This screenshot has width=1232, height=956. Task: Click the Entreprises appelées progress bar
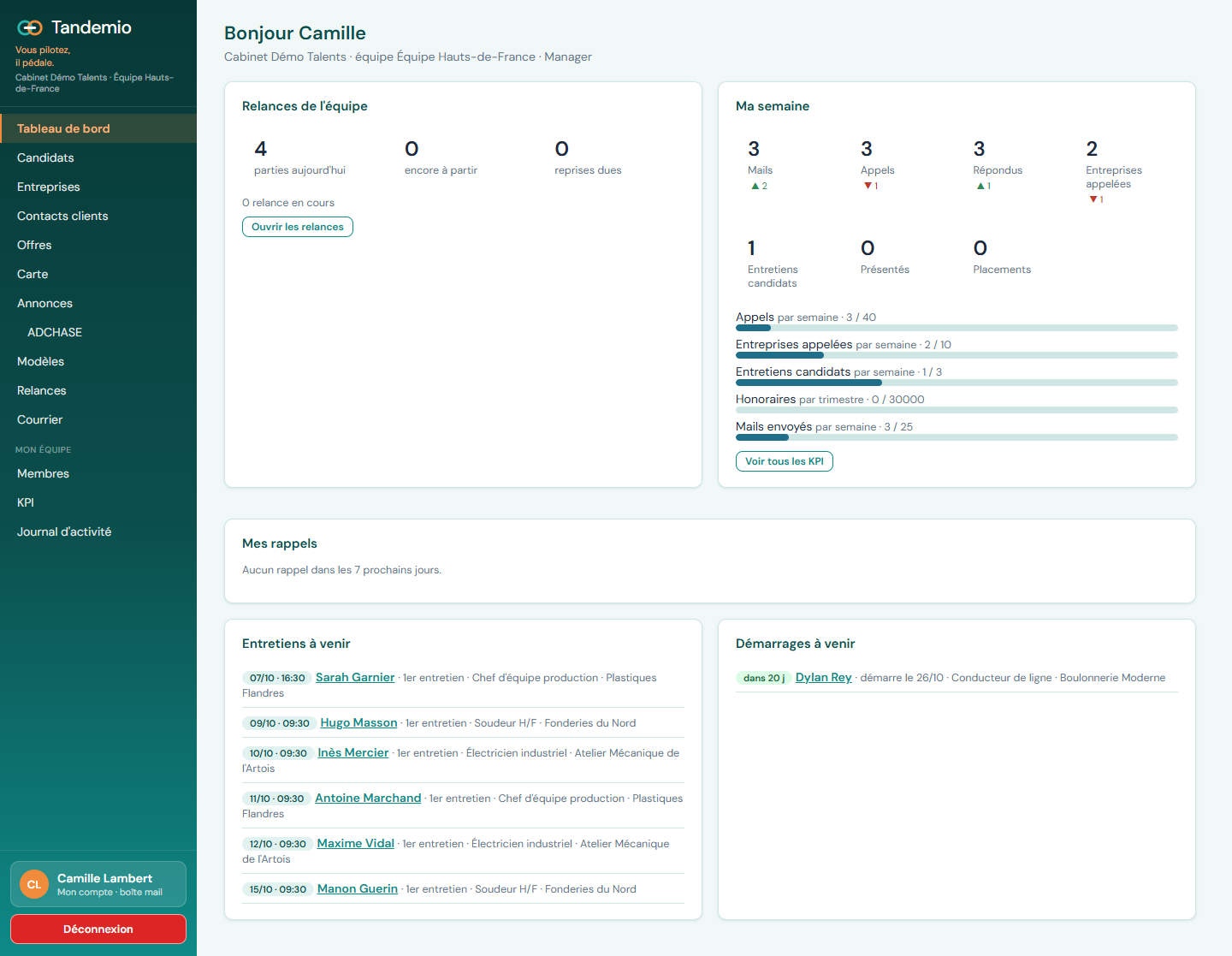[x=957, y=355]
